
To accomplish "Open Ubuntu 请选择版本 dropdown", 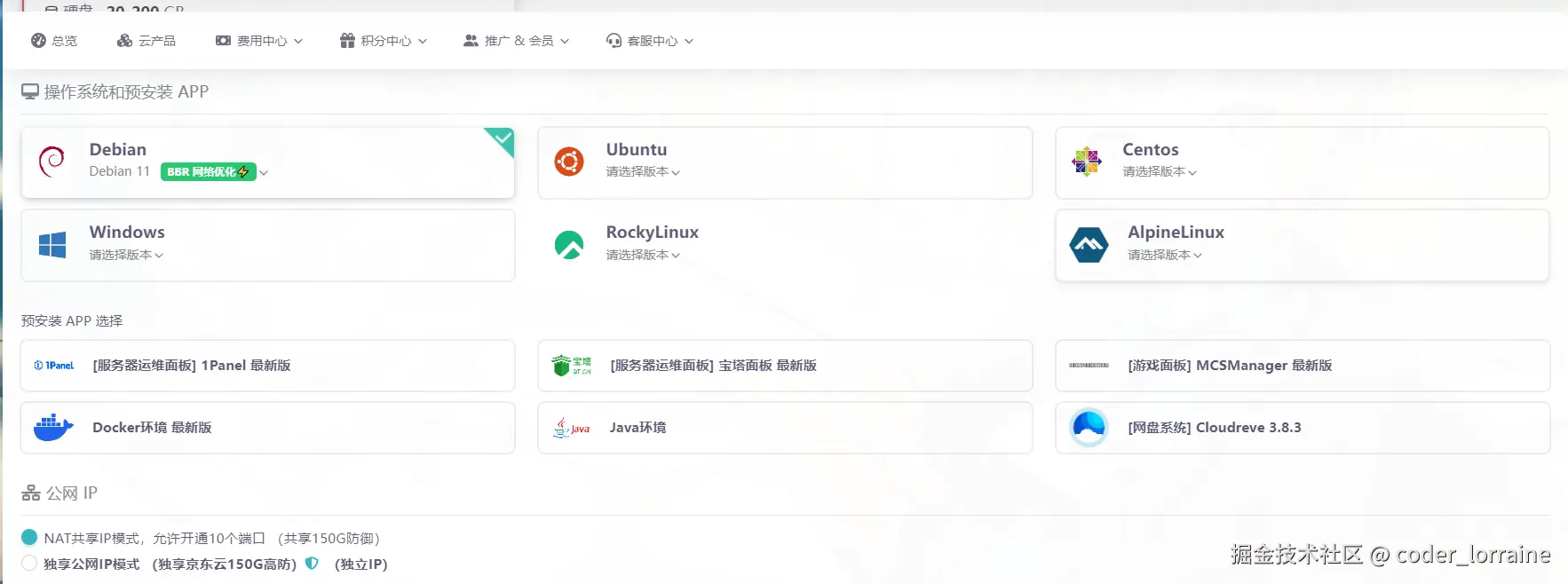I will tap(643, 171).
